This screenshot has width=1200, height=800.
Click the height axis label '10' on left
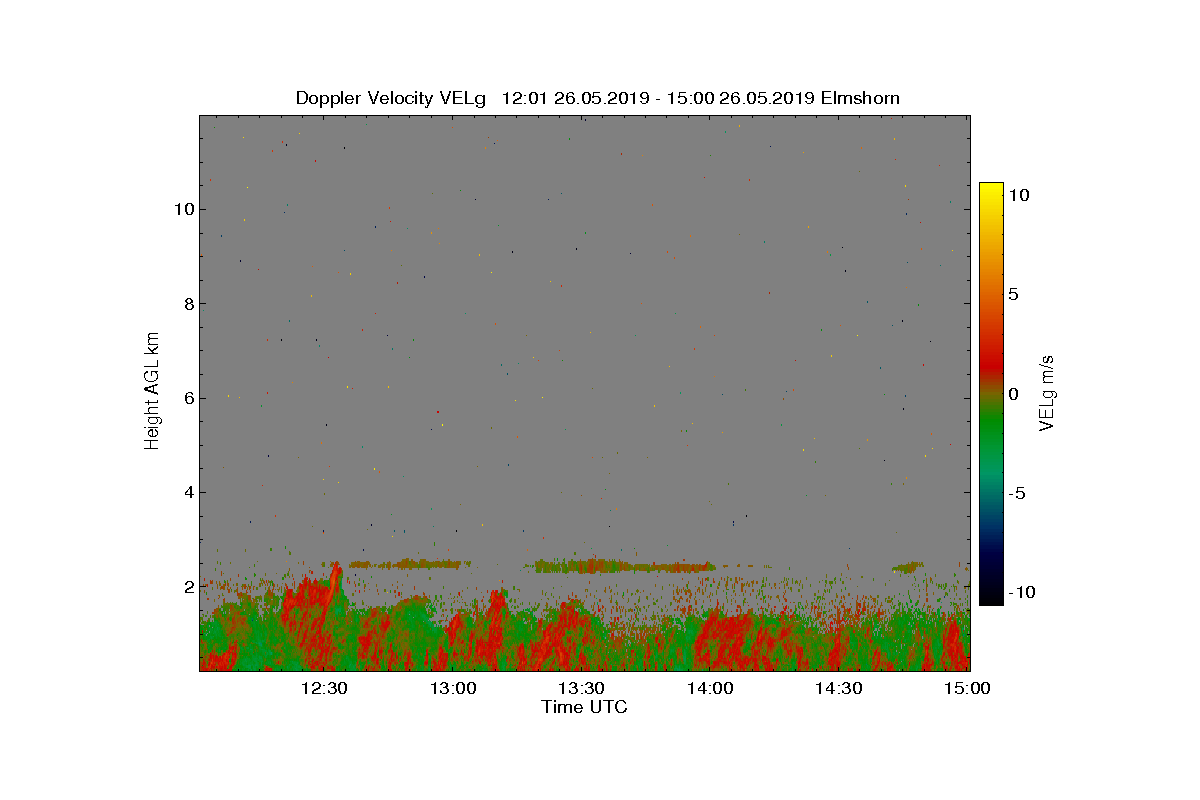tap(182, 209)
